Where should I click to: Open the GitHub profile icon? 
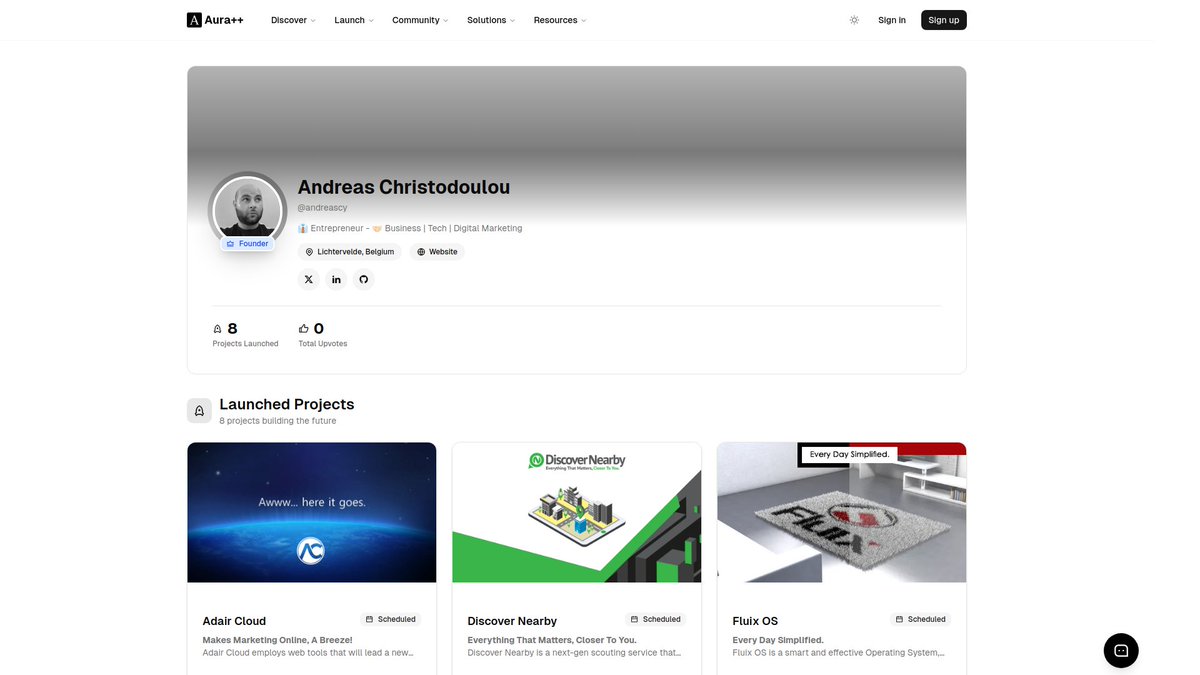364,279
